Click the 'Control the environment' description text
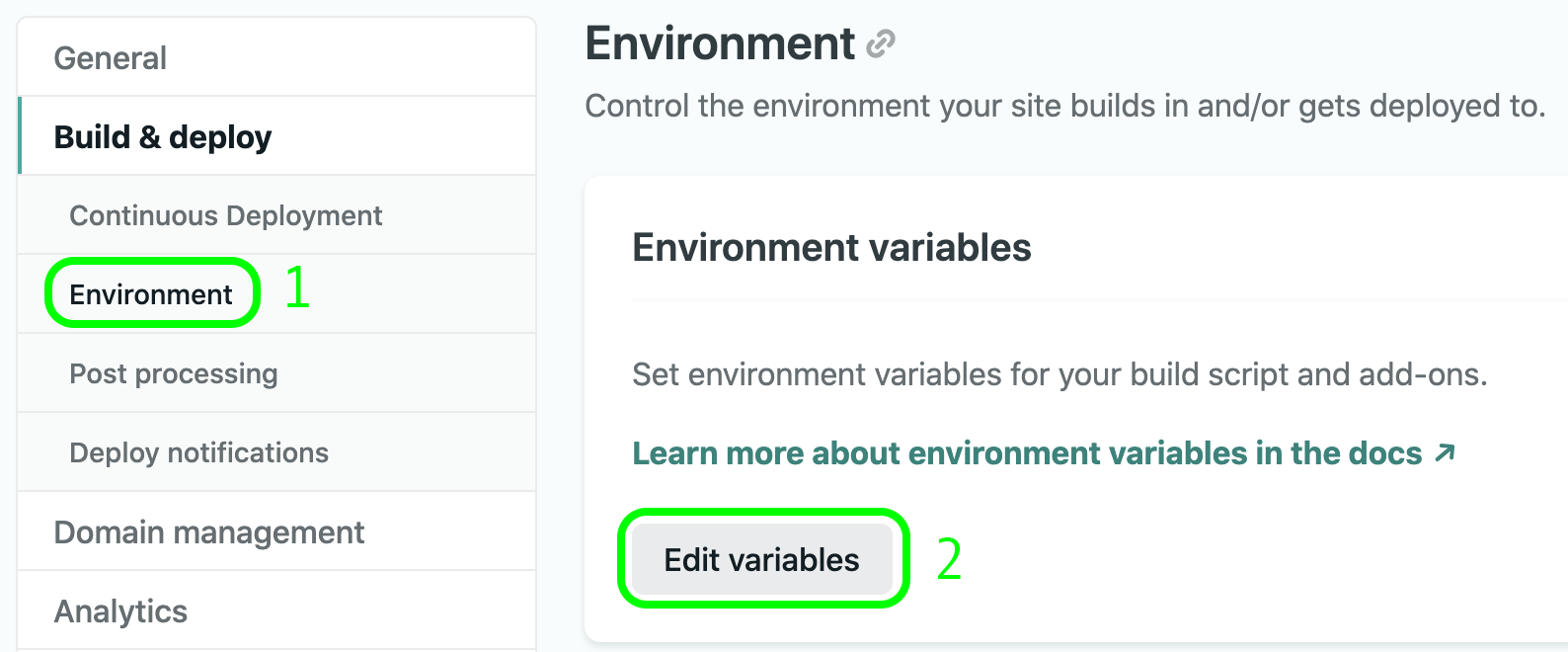1568x652 pixels. 1065,106
